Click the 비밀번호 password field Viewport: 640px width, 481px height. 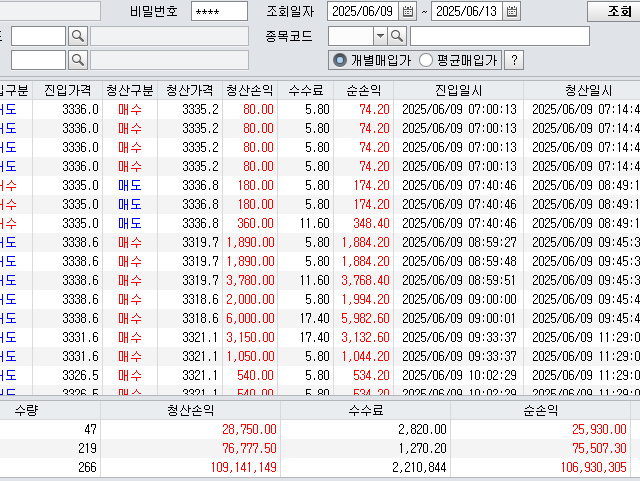(219, 12)
